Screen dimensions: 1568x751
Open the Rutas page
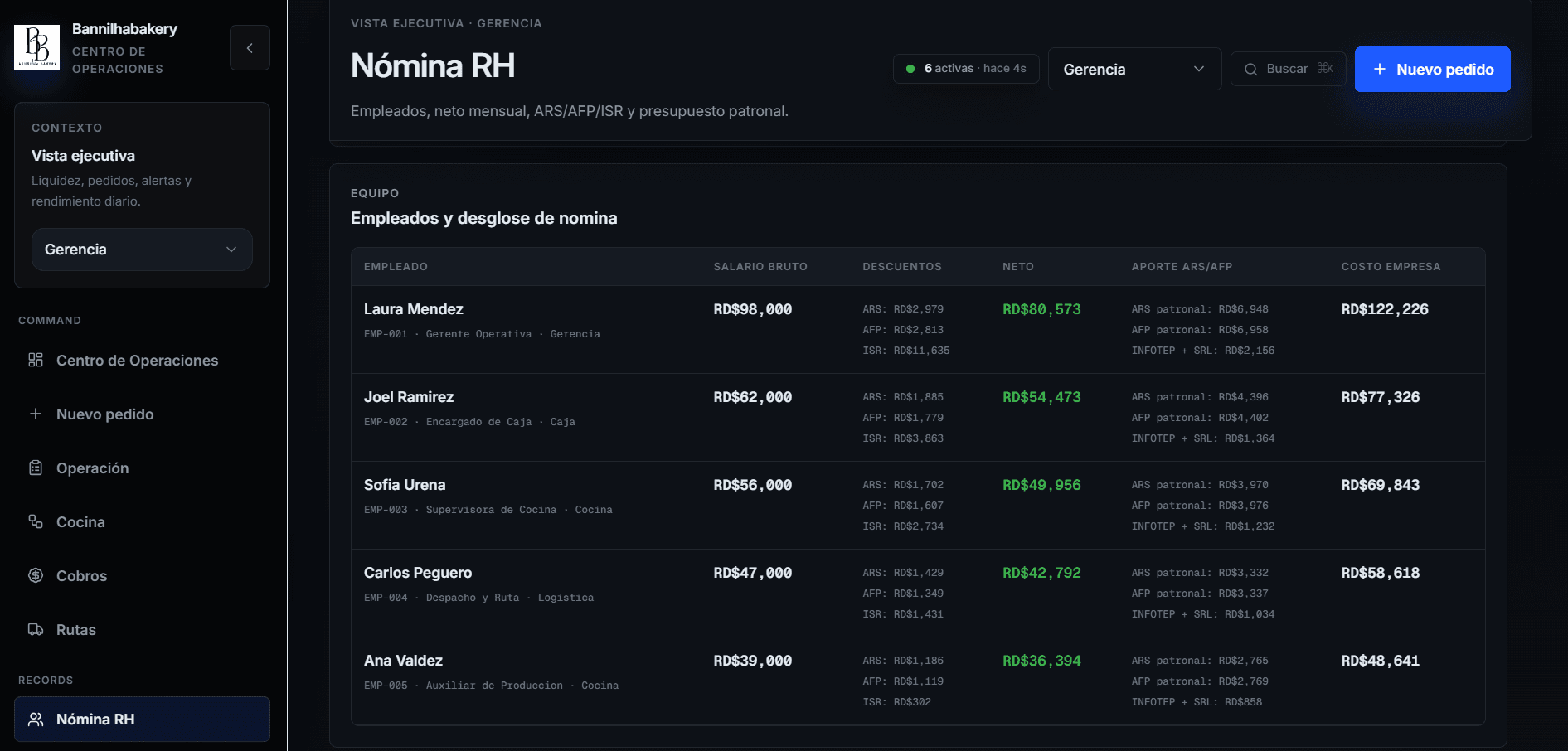click(x=142, y=630)
